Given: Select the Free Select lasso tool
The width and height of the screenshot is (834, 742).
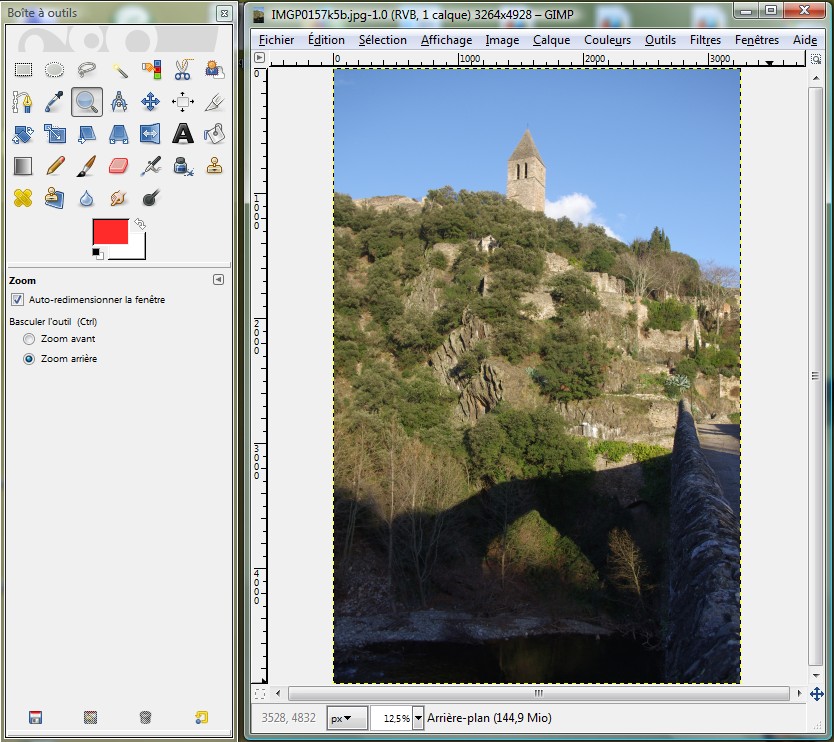Looking at the screenshot, I should [86, 70].
